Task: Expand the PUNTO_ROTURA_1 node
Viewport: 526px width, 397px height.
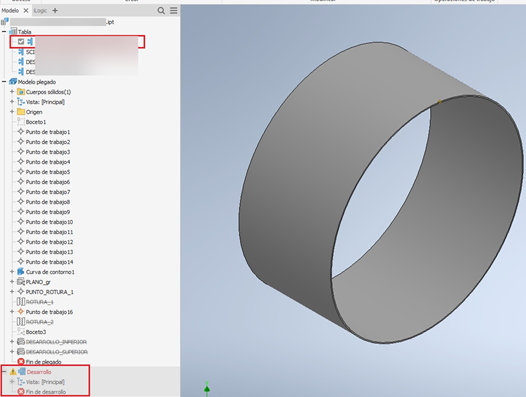Action: coord(12,292)
